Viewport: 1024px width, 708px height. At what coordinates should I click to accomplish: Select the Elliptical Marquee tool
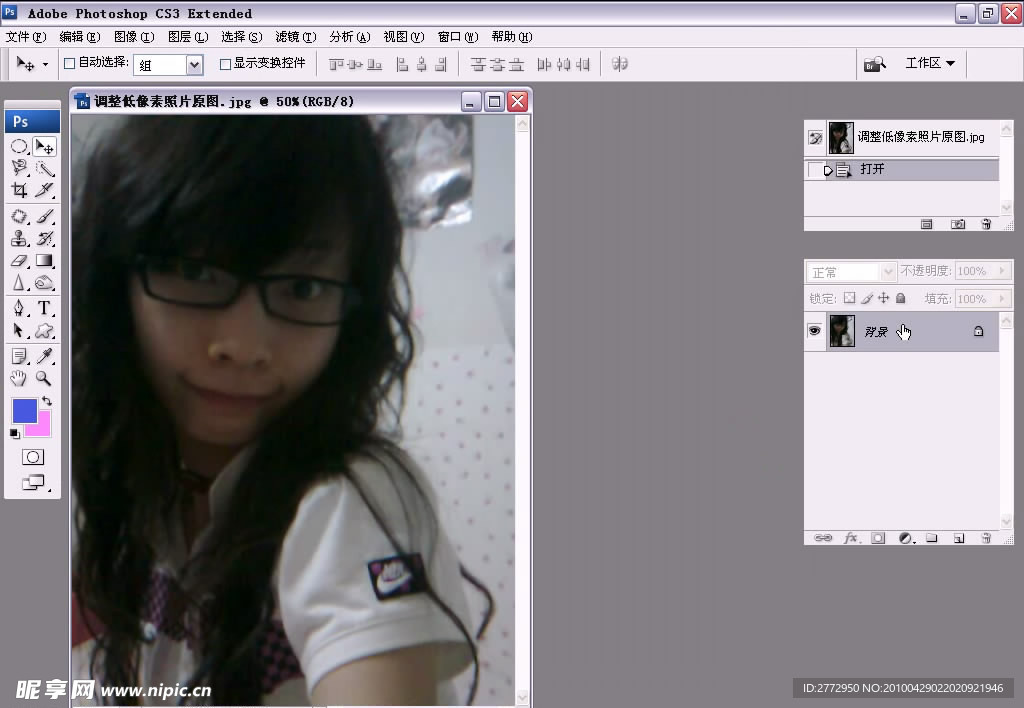coord(19,146)
